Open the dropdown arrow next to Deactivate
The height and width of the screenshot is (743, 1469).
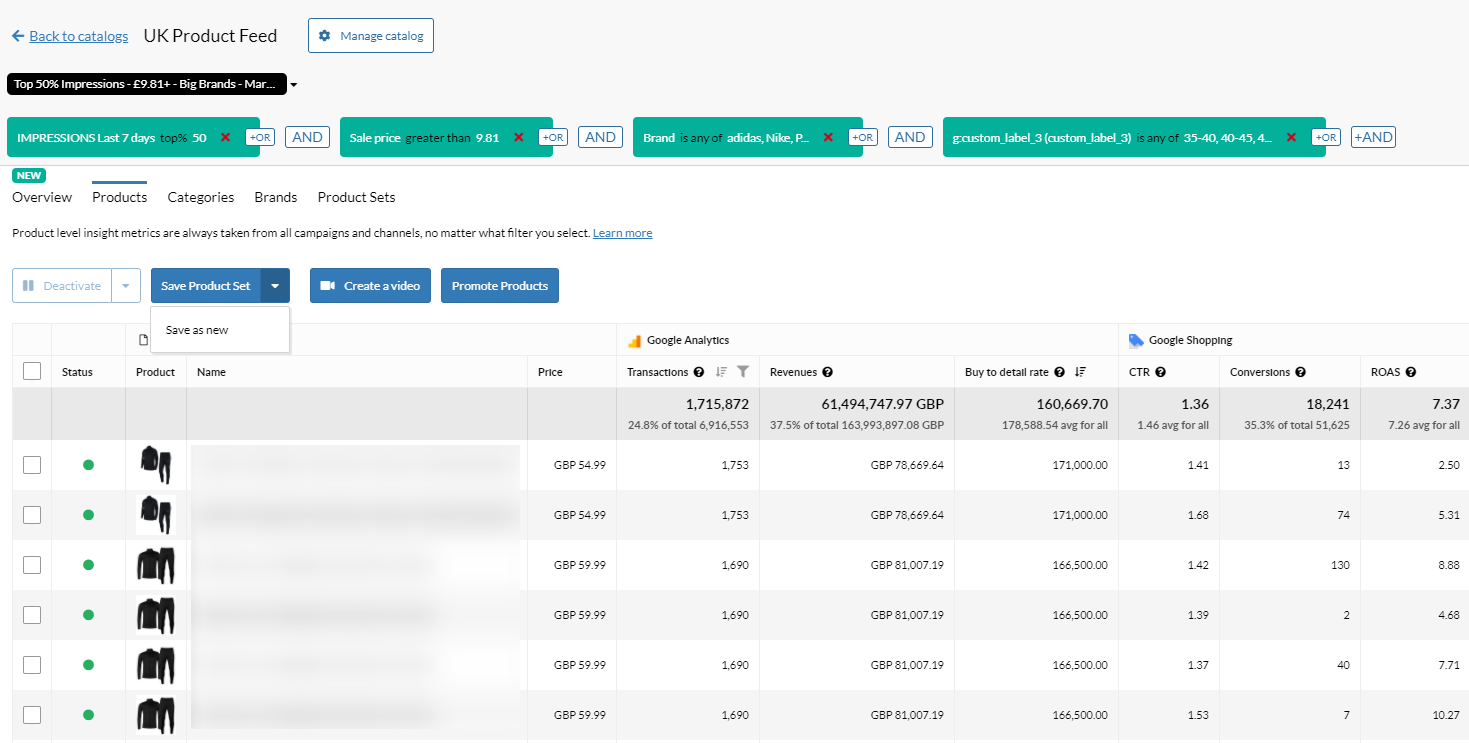pos(125,286)
